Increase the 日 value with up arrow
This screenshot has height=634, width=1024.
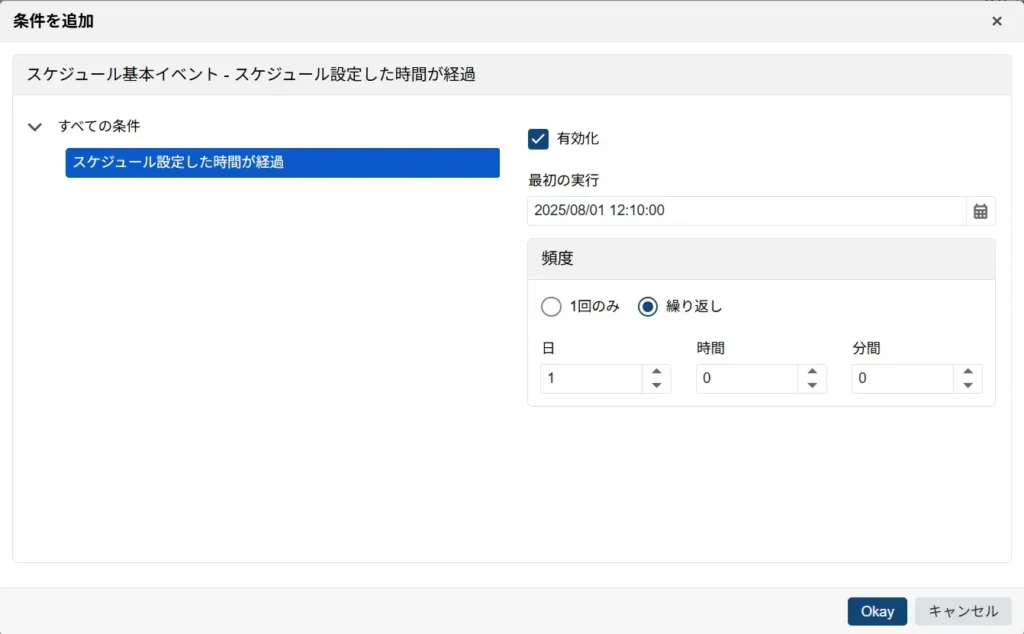[x=656, y=372]
